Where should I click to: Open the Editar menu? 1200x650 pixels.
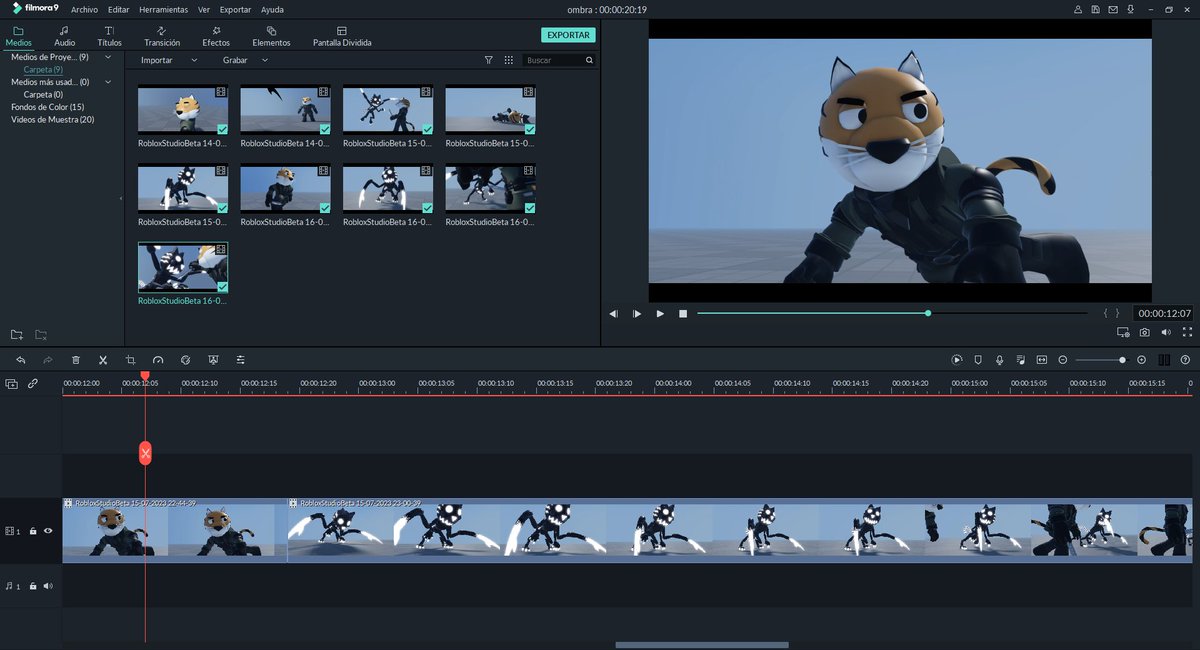tap(118, 9)
